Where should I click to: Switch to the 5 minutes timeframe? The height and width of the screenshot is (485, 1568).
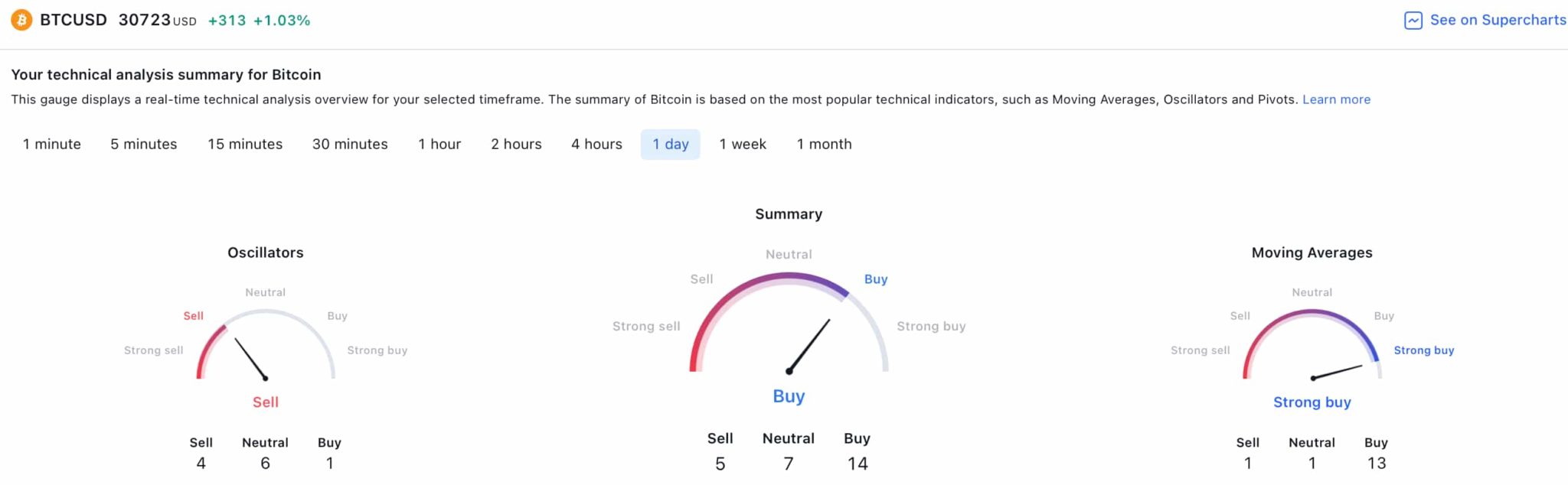tap(144, 144)
